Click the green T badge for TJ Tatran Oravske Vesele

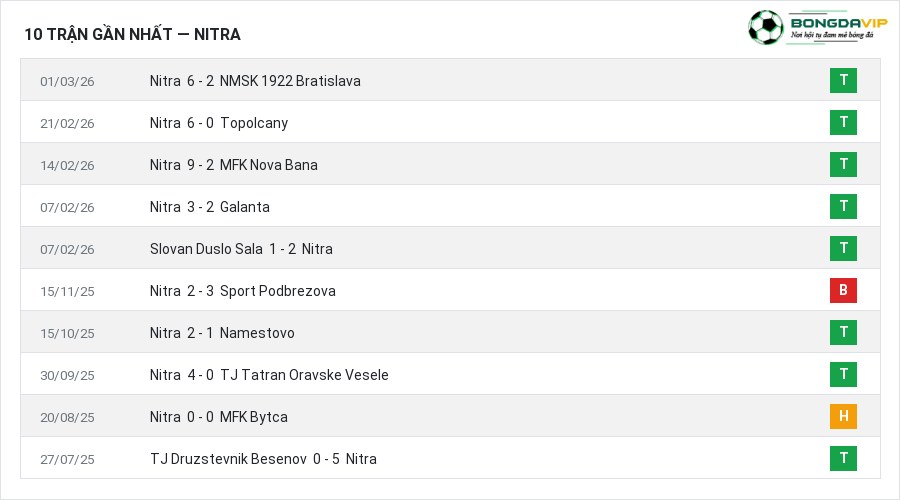[843, 374]
